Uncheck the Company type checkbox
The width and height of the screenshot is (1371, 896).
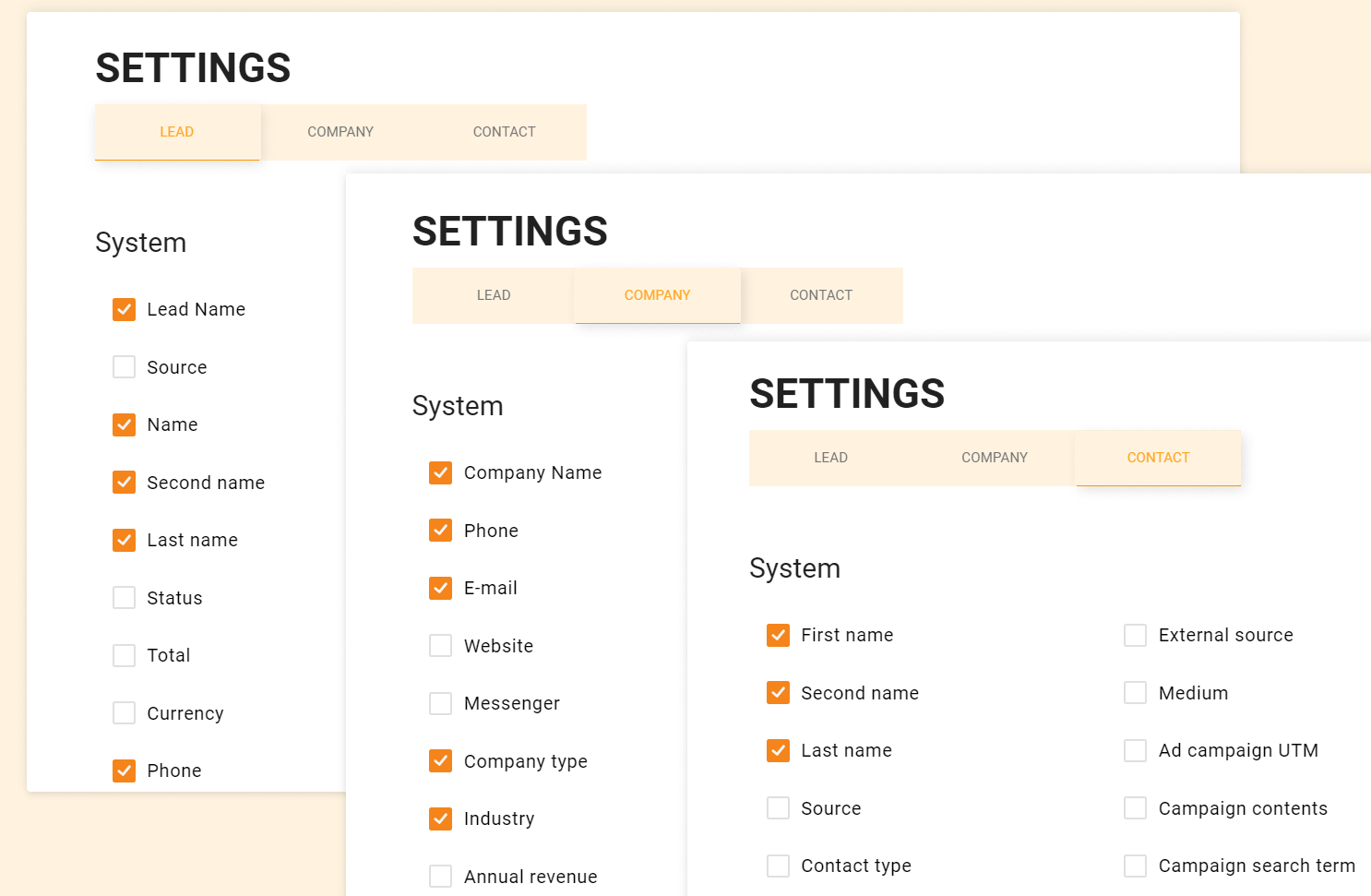[x=441, y=761]
